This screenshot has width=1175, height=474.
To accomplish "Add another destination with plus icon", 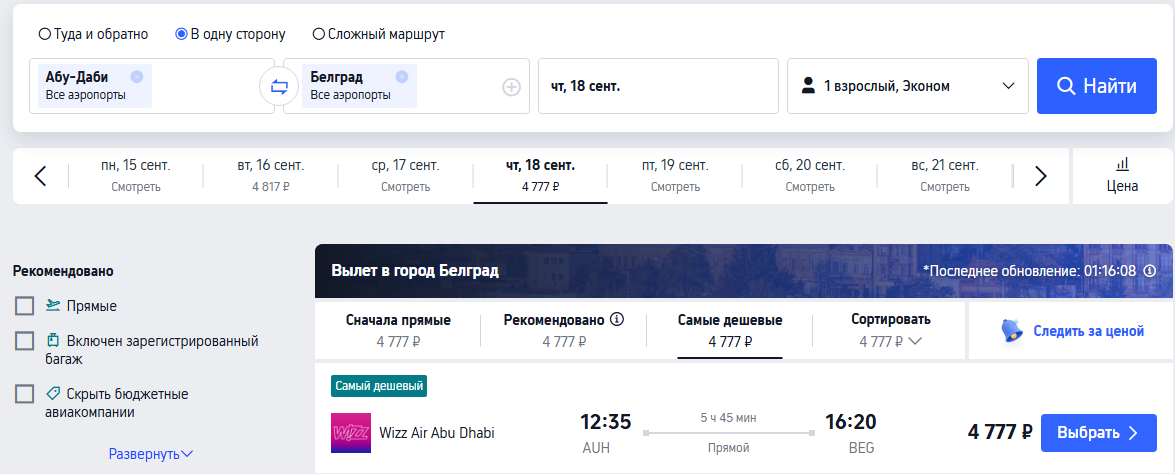I will (511, 87).
